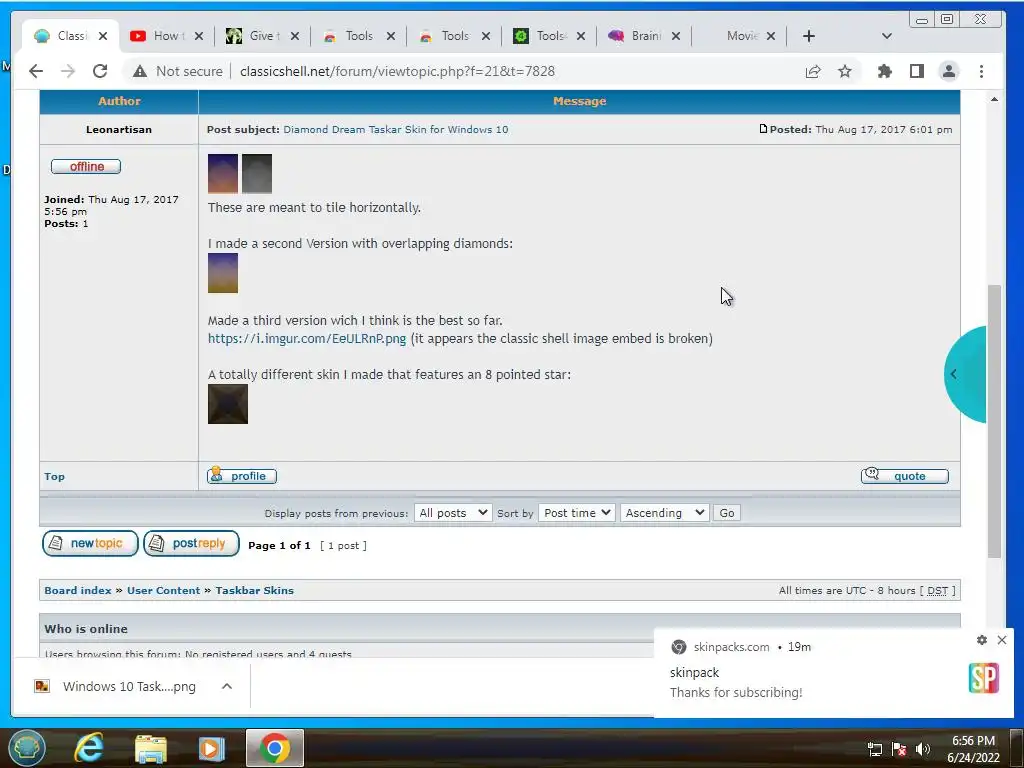Close the Classic Shell tab
The image size is (1024, 768).
coord(103,36)
